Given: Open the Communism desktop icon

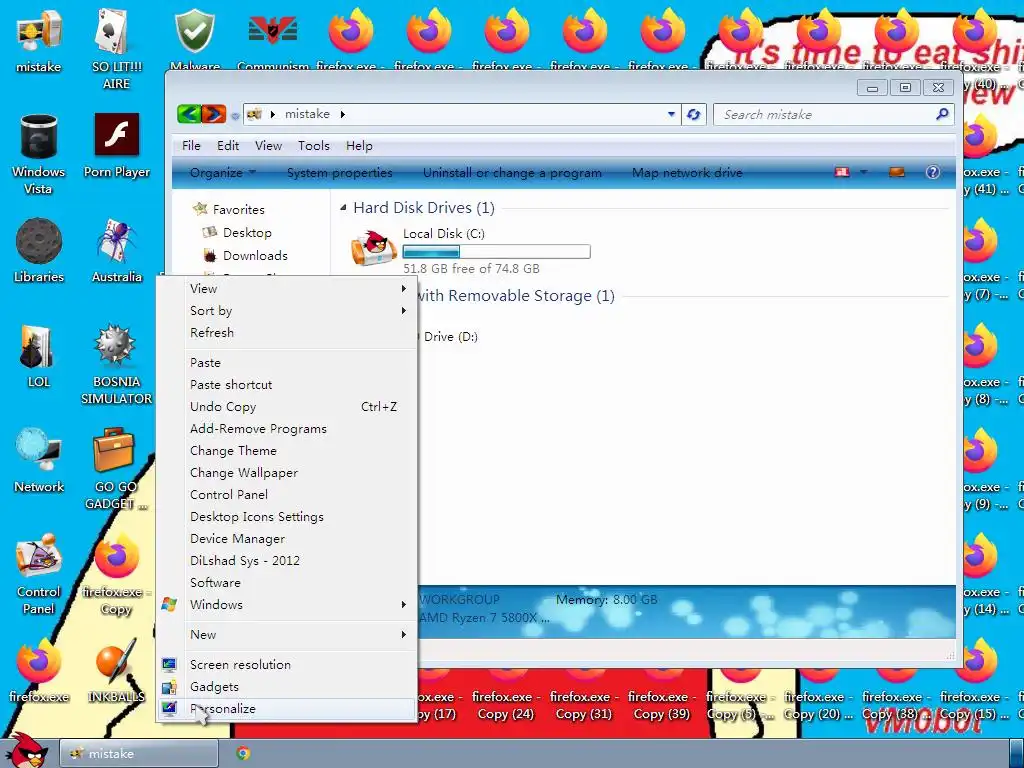Looking at the screenshot, I should click(x=272, y=36).
